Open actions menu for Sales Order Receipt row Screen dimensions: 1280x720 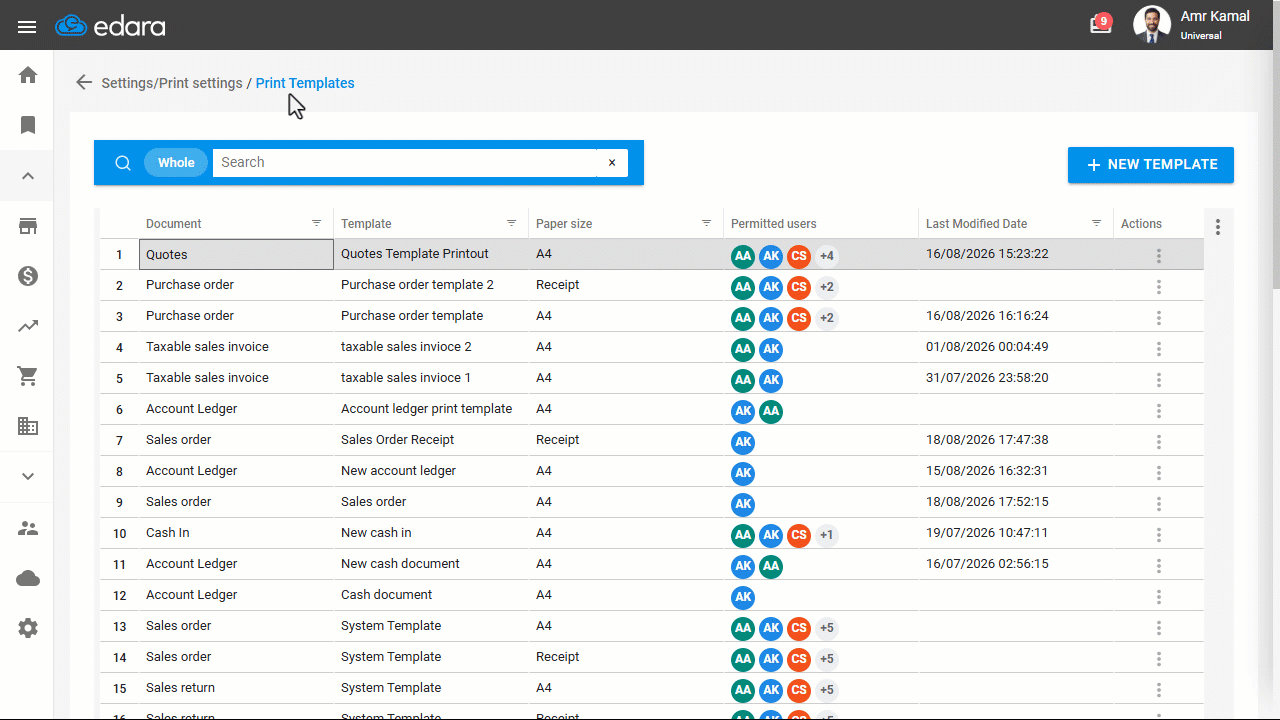(x=1159, y=442)
